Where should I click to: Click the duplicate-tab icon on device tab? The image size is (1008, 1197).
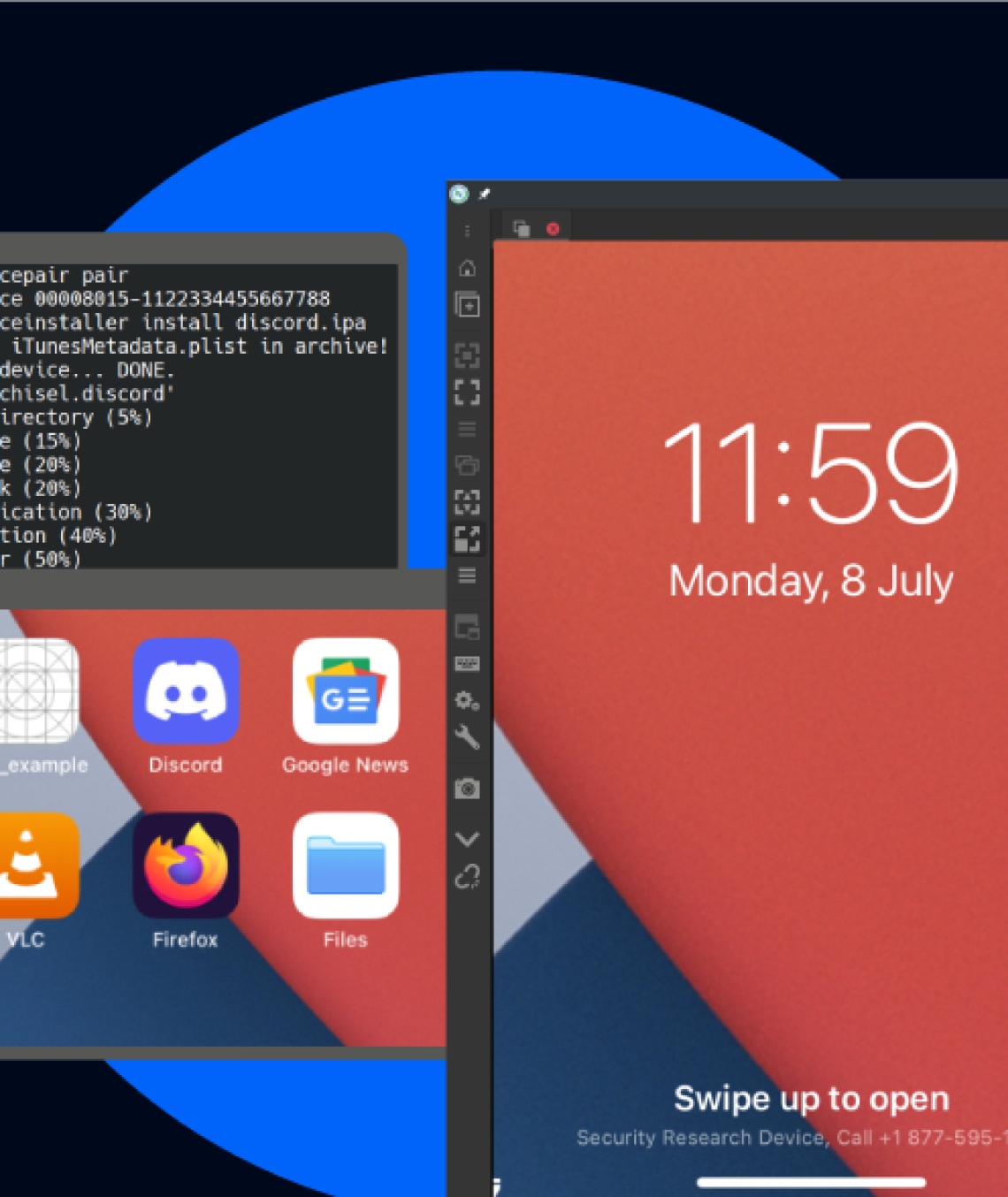point(522,228)
